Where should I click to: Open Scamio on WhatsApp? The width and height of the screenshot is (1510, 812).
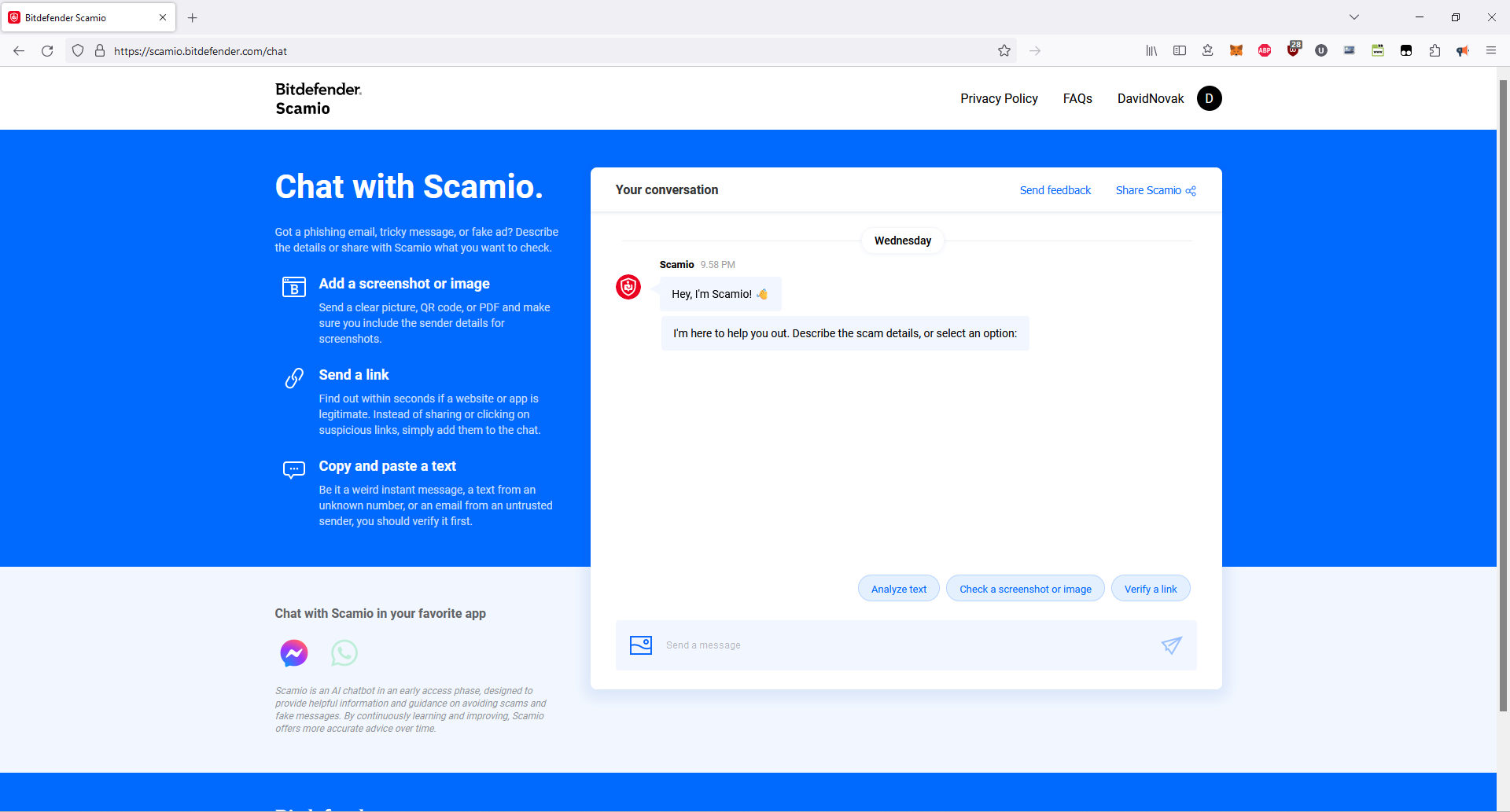tap(344, 653)
